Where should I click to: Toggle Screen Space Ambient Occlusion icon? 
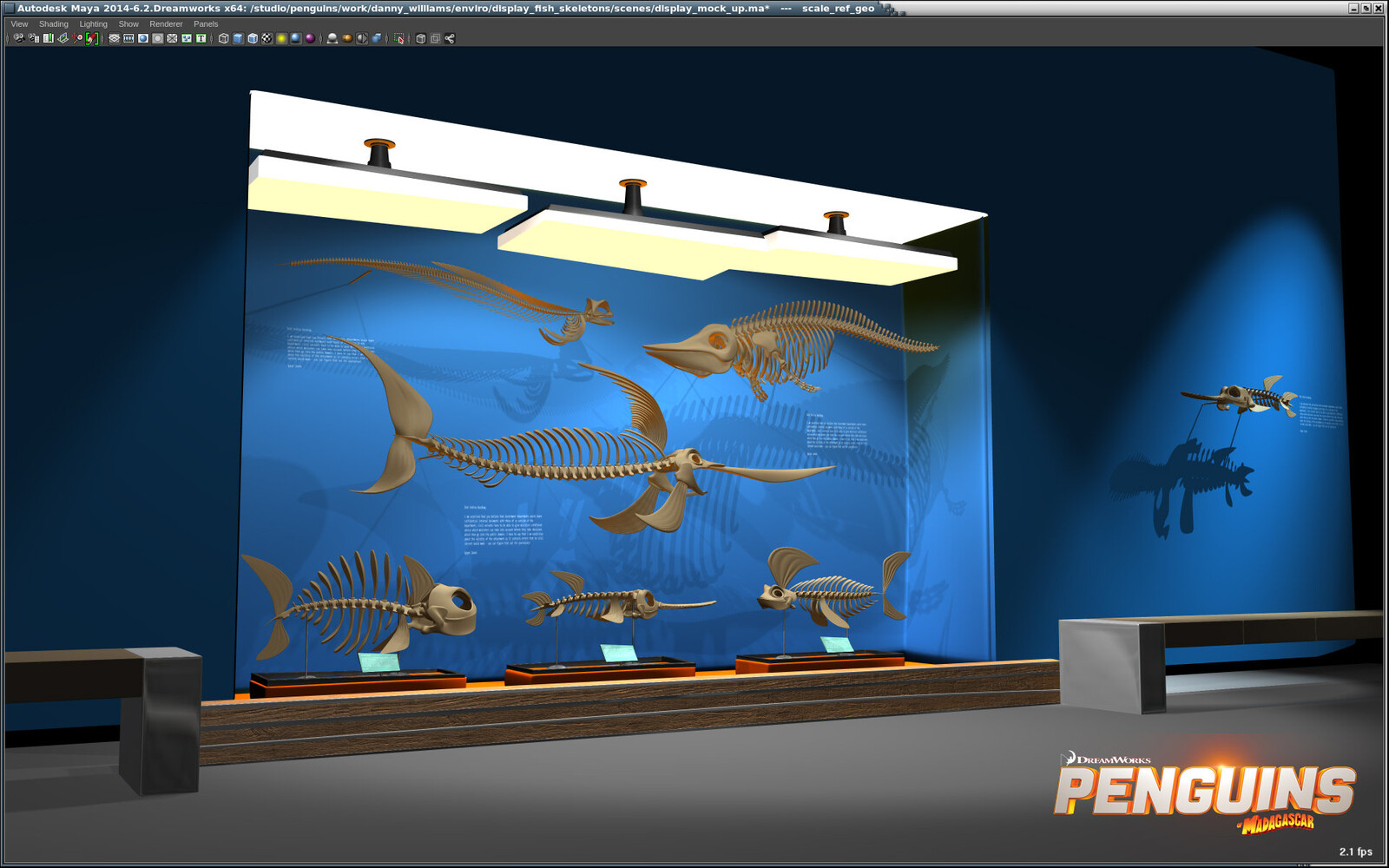[332, 38]
